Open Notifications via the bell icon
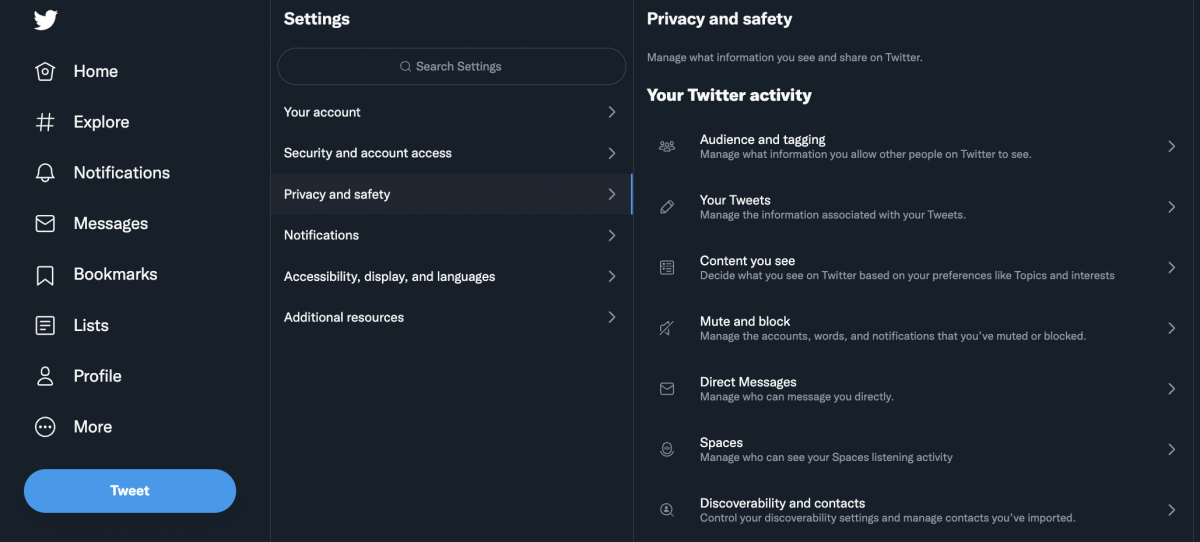 click(x=45, y=173)
